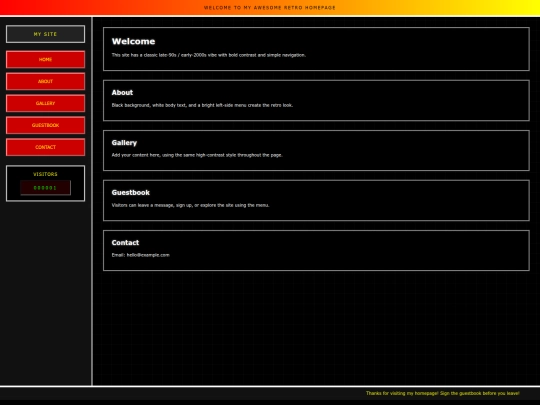Click the 'Thanks for visiting my homepage' footer text
This screenshot has width=540, height=405.
click(x=443, y=393)
